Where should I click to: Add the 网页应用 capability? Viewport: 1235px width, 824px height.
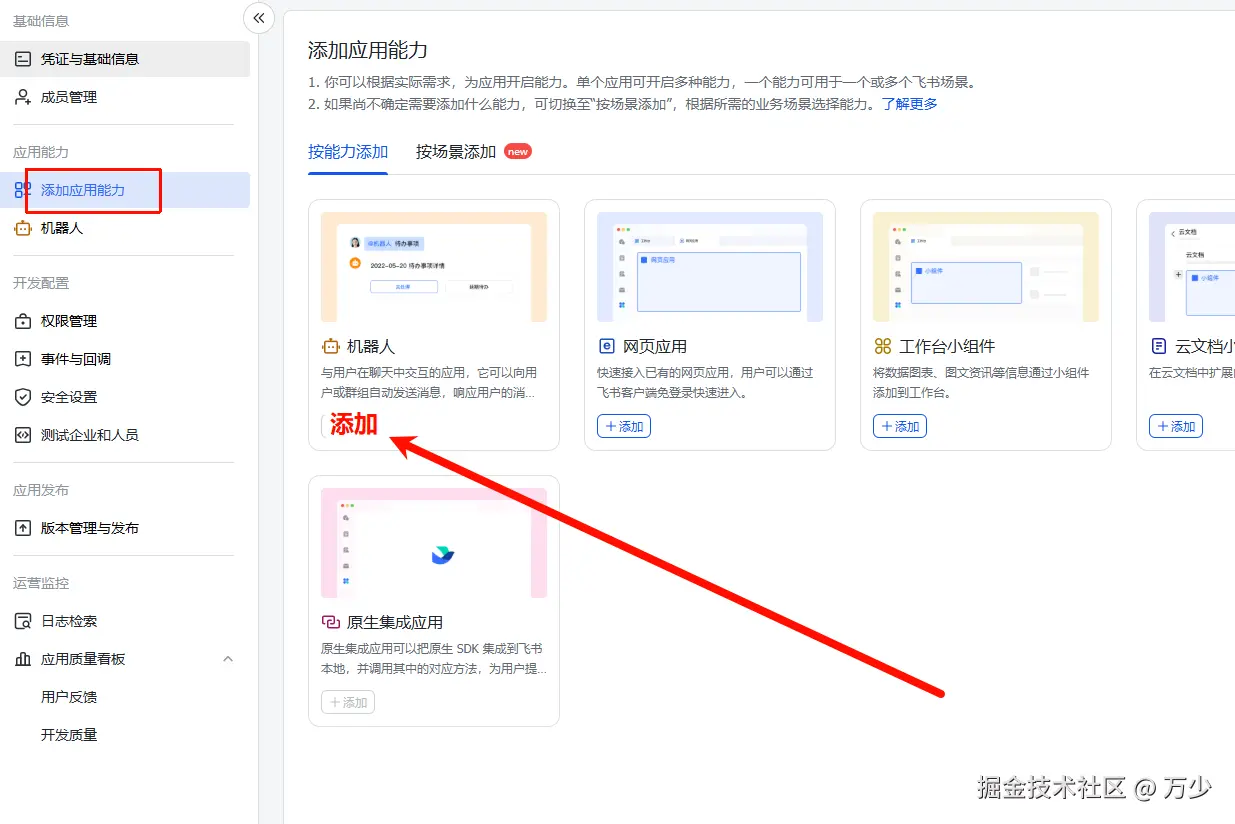click(x=624, y=426)
